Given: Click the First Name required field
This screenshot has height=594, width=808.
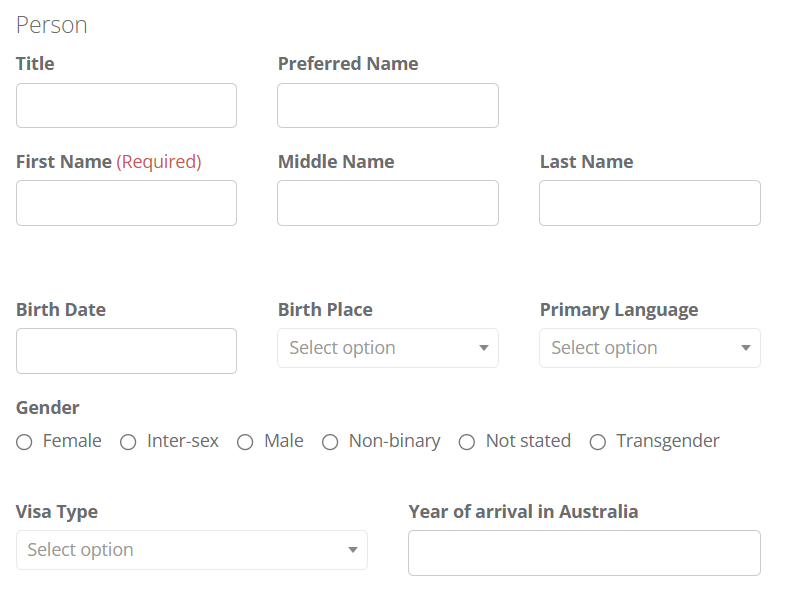Looking at the screenshot, I should [126, 203].
